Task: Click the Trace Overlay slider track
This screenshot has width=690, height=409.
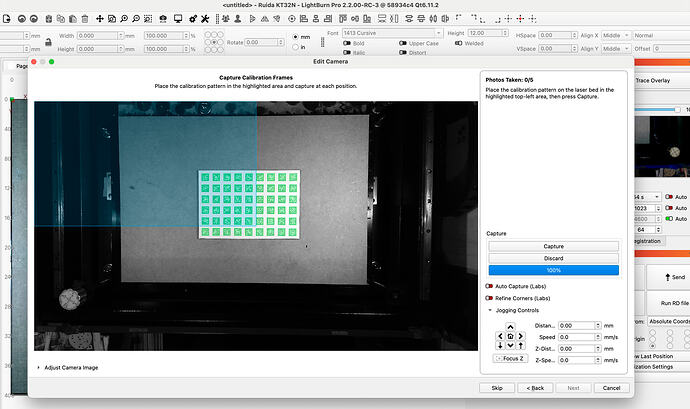Action: [x=656, y=109]
